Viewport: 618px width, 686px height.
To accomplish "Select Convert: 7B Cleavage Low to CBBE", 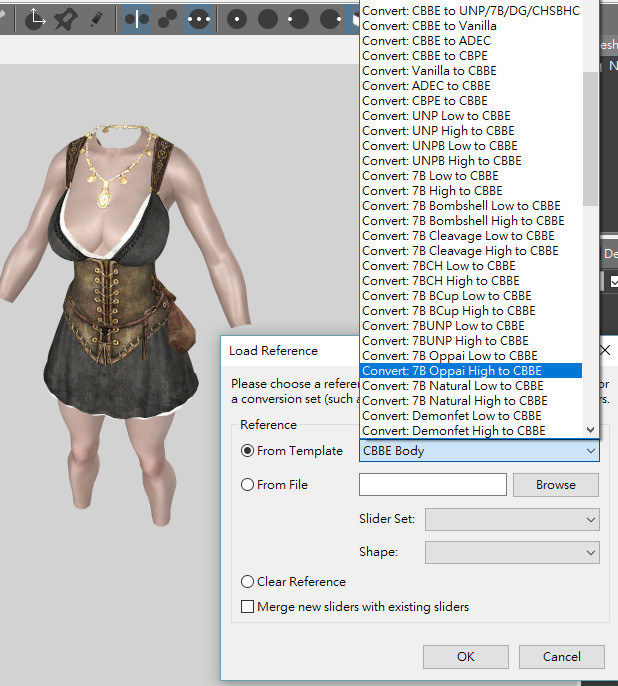I will pos(471,235).
